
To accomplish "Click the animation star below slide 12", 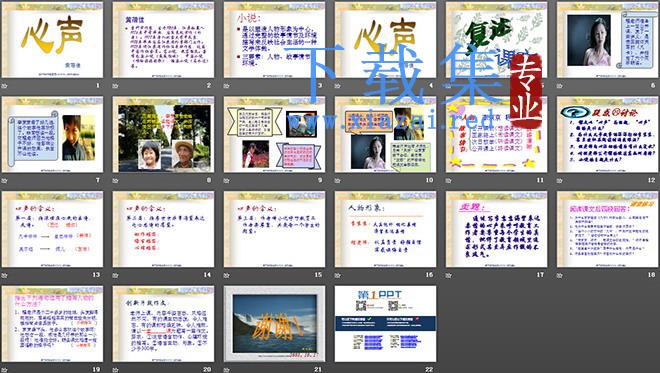I will point(560,181).
